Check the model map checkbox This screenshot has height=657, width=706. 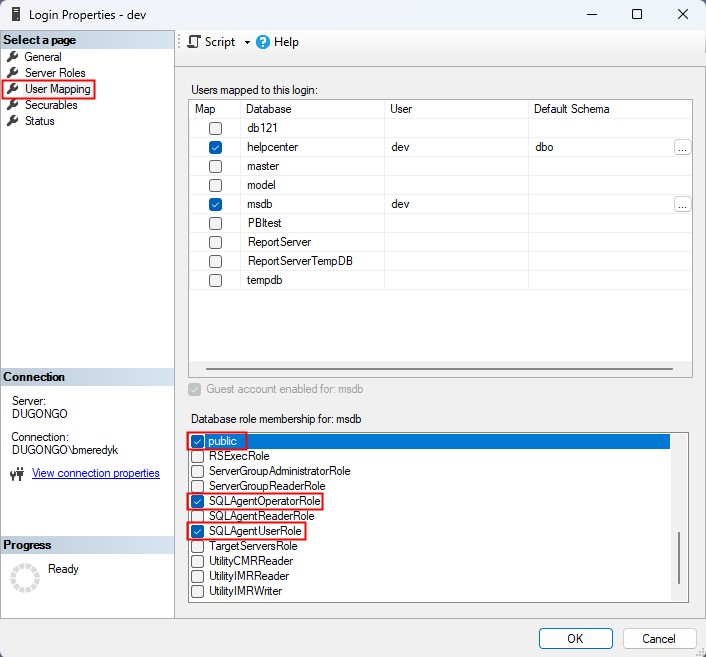point(215,185)
